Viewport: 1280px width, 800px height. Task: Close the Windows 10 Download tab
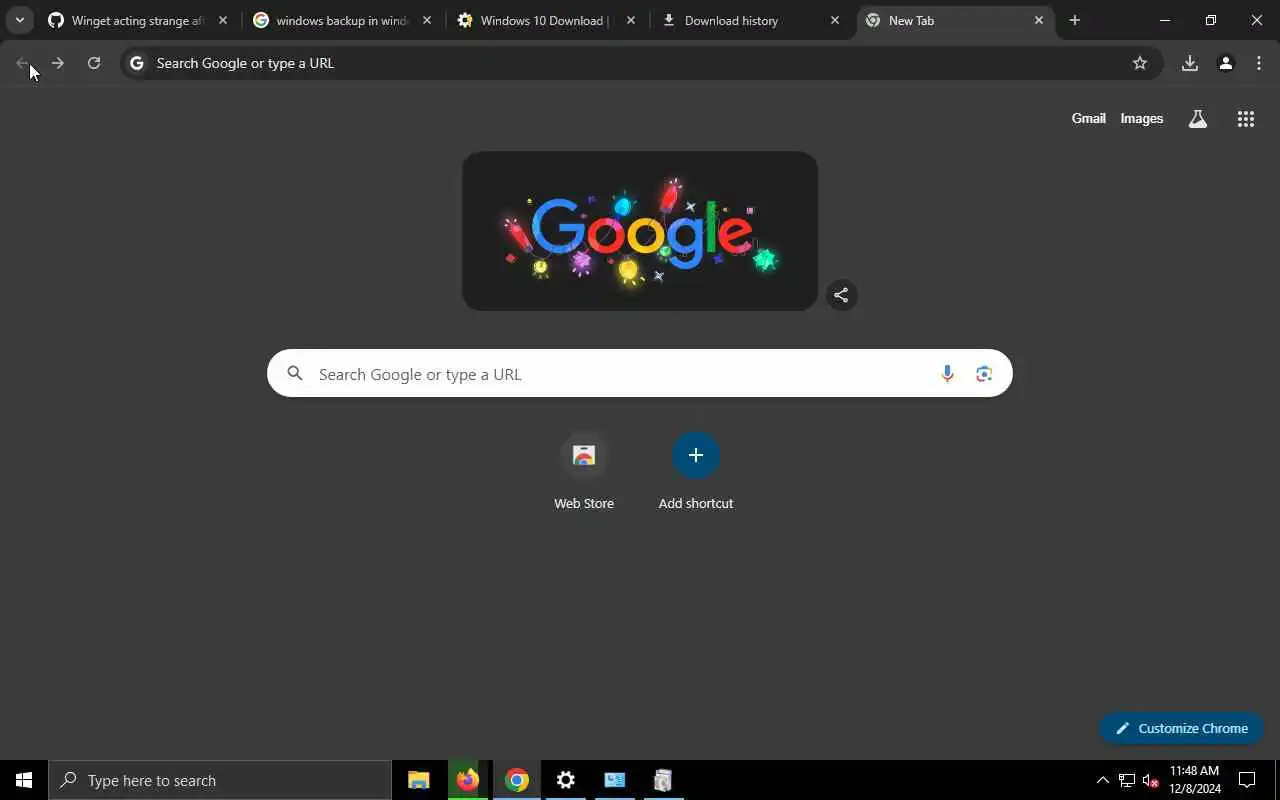click(x=631, y=20)
